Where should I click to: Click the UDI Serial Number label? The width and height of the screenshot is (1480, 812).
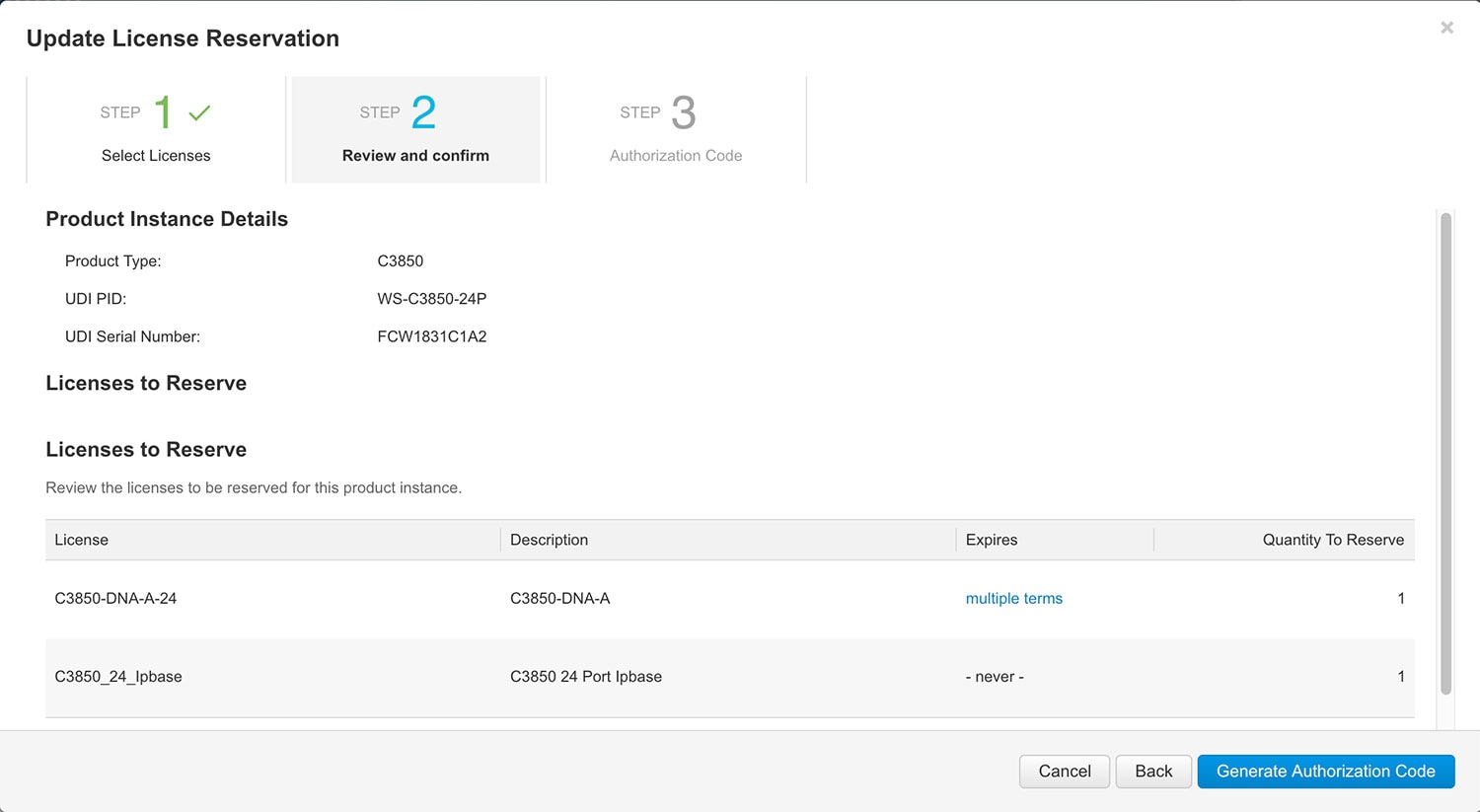(132, 336)
